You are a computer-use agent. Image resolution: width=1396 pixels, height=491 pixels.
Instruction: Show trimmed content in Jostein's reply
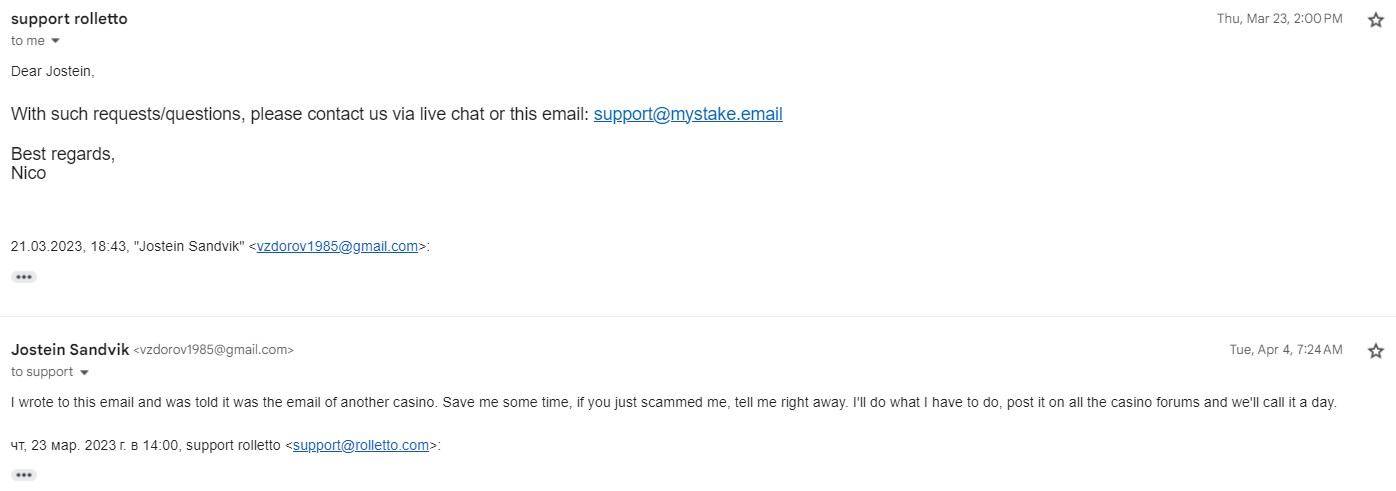[24, 475]
